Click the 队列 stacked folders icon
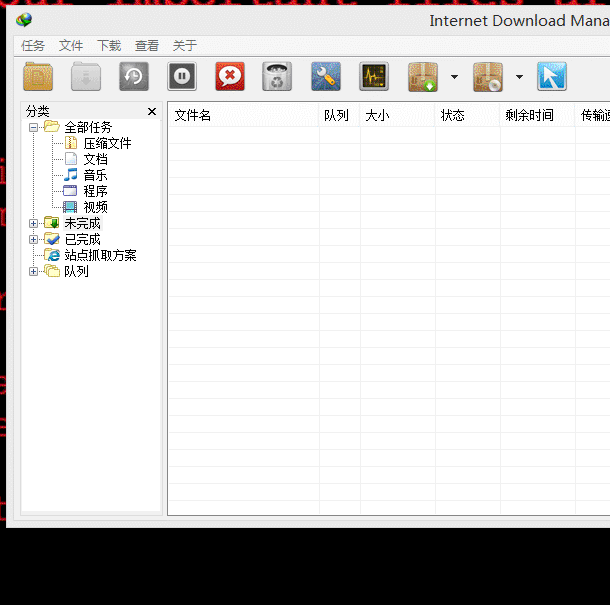This screenshot has width=610, height=605. pyautogui.click(x=52, y=271)
